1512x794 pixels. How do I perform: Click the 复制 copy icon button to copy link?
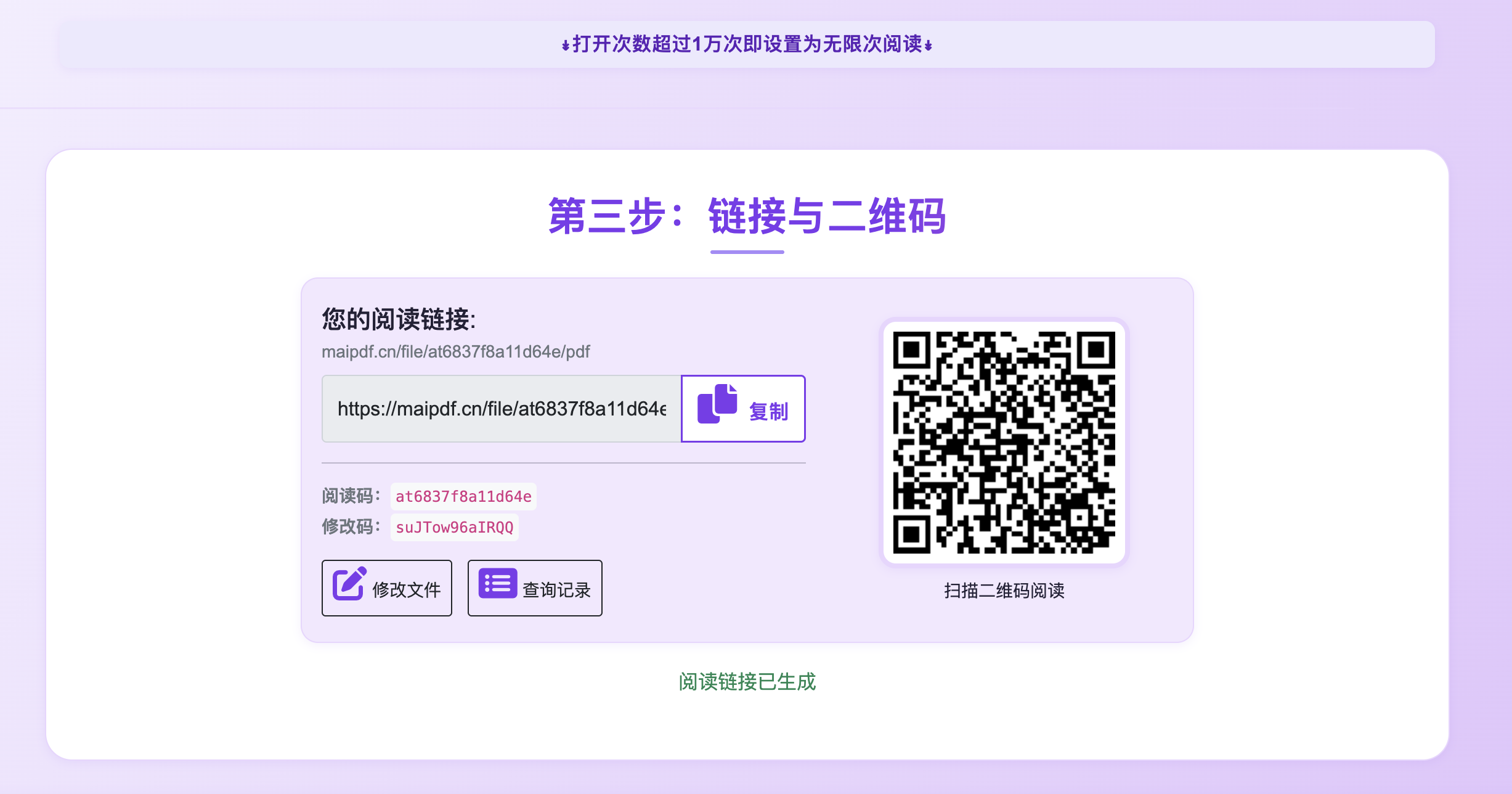click(742, 409)
